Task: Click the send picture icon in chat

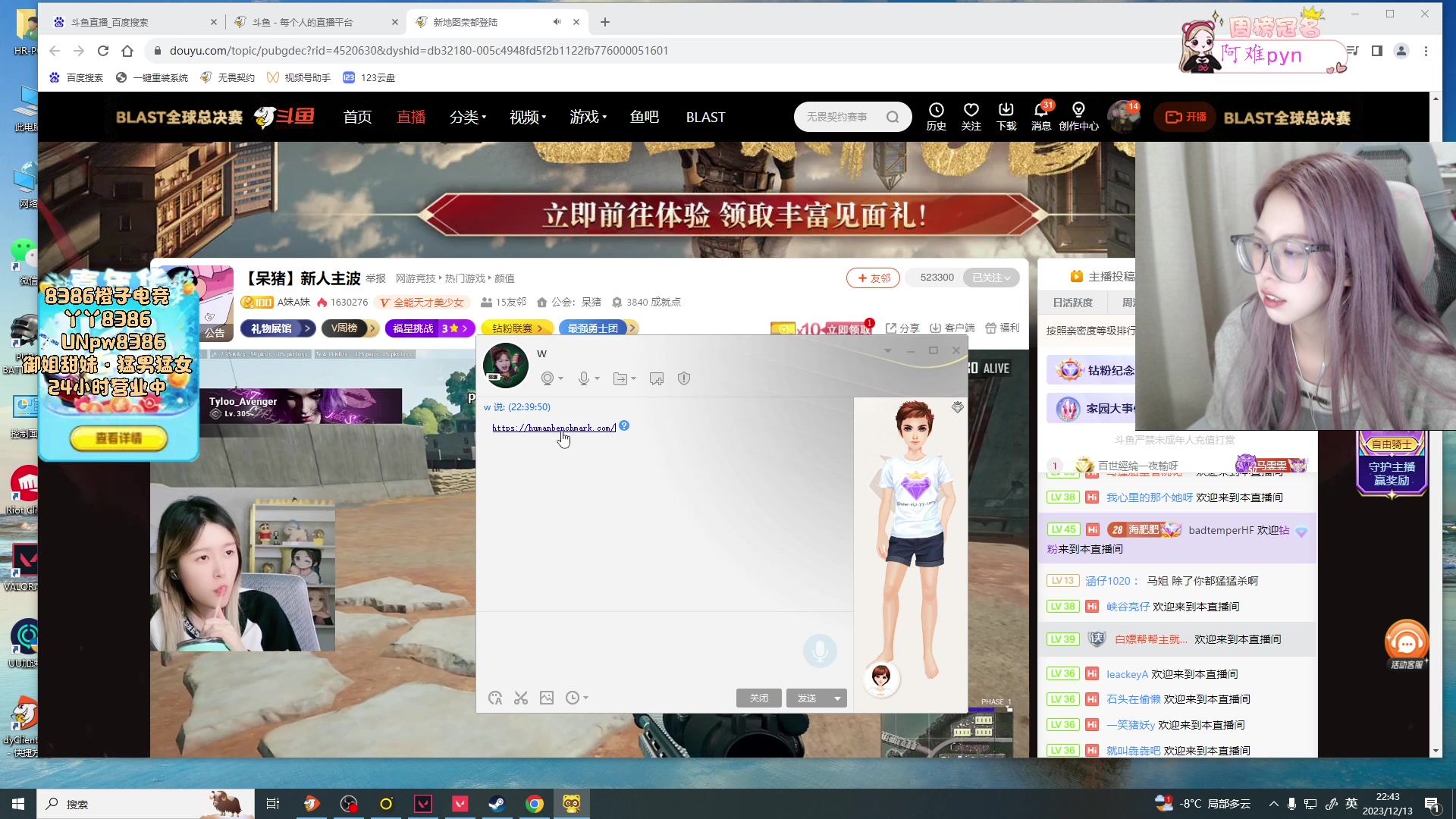Action: point(547,698)
